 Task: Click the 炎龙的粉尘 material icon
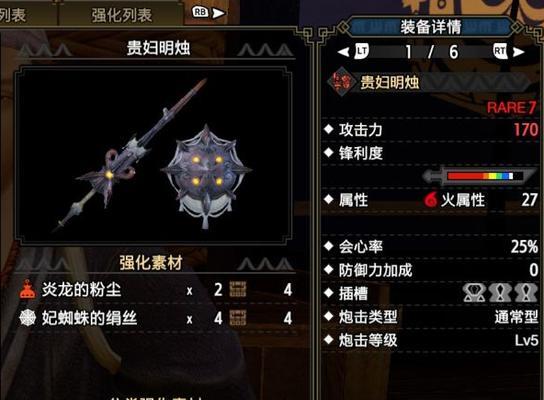[x=27, y=290]
